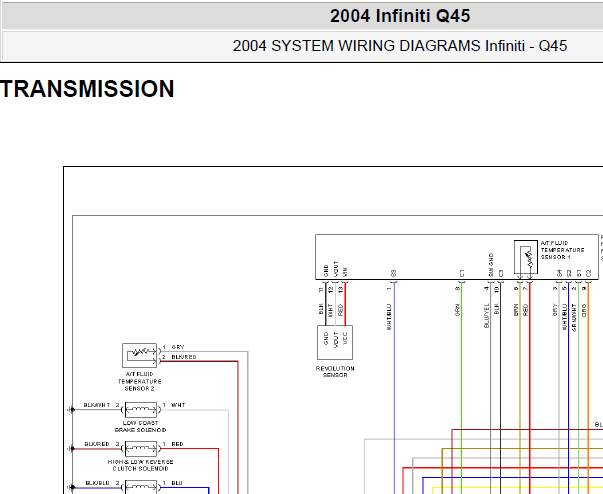Click the Revolution Sensor box
Image resolution: width=603 pixels, height=494 pixels.
pos(335,342)
